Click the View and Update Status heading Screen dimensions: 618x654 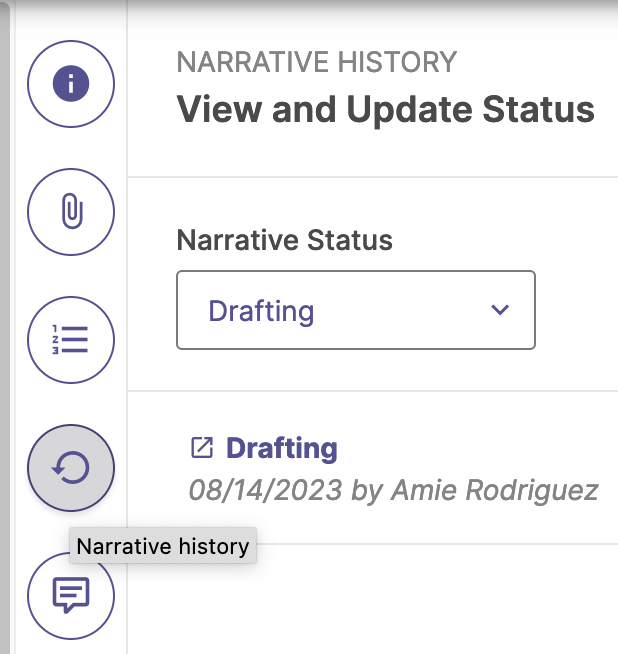tap(386, 109)
